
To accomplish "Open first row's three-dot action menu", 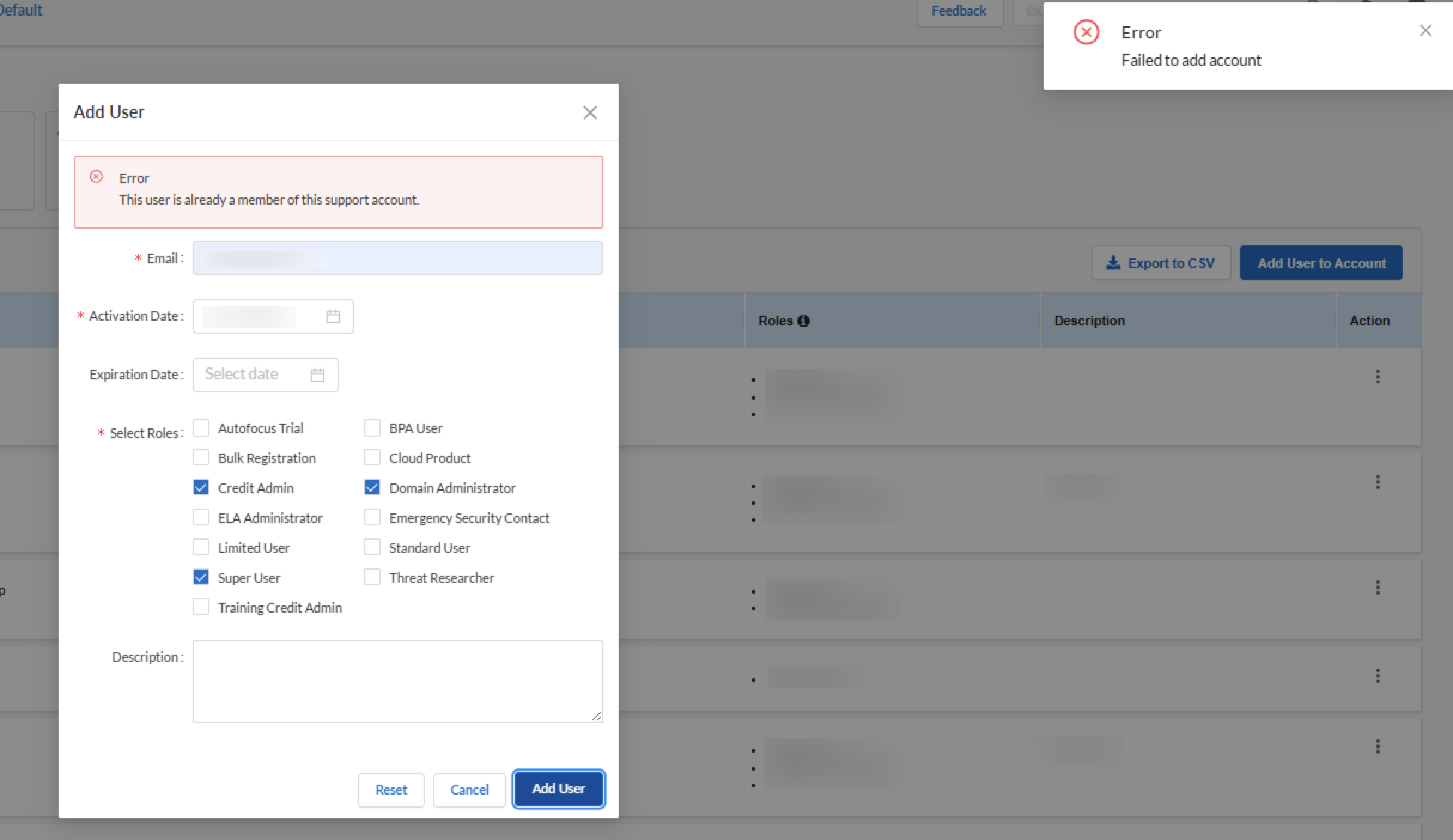I will tap(1378, 376).
